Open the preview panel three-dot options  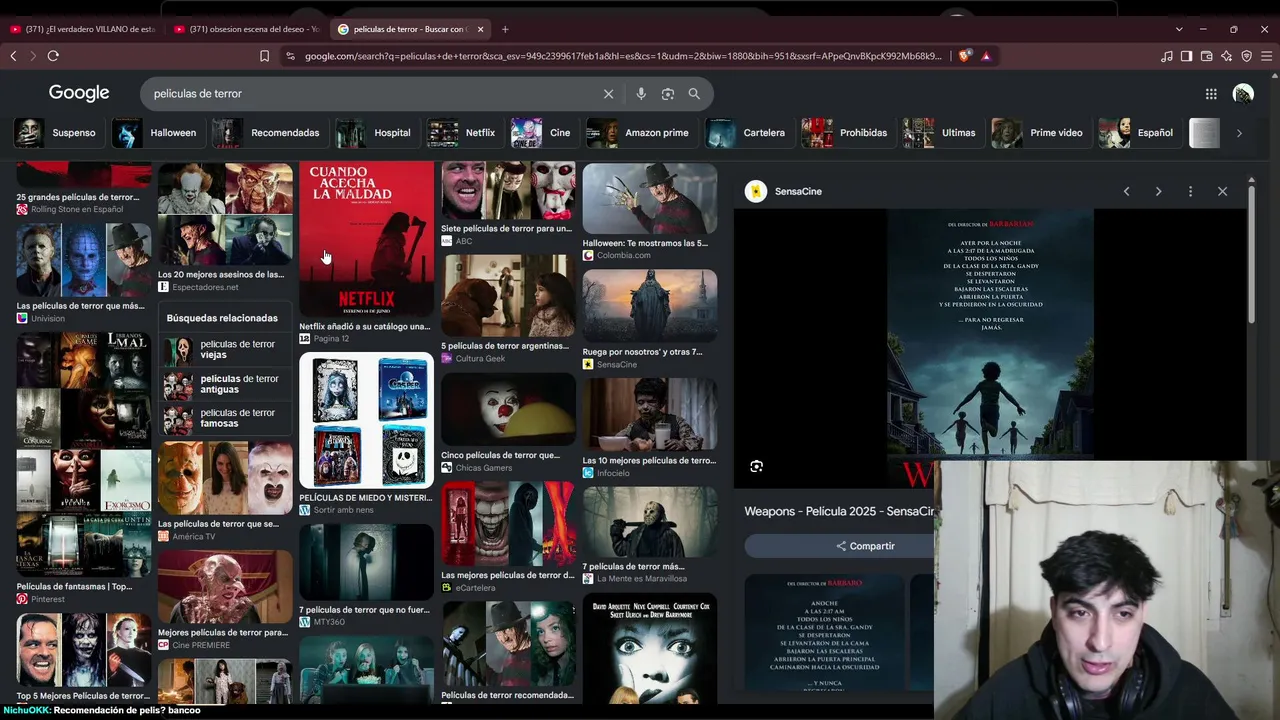tap(1190, 191)
